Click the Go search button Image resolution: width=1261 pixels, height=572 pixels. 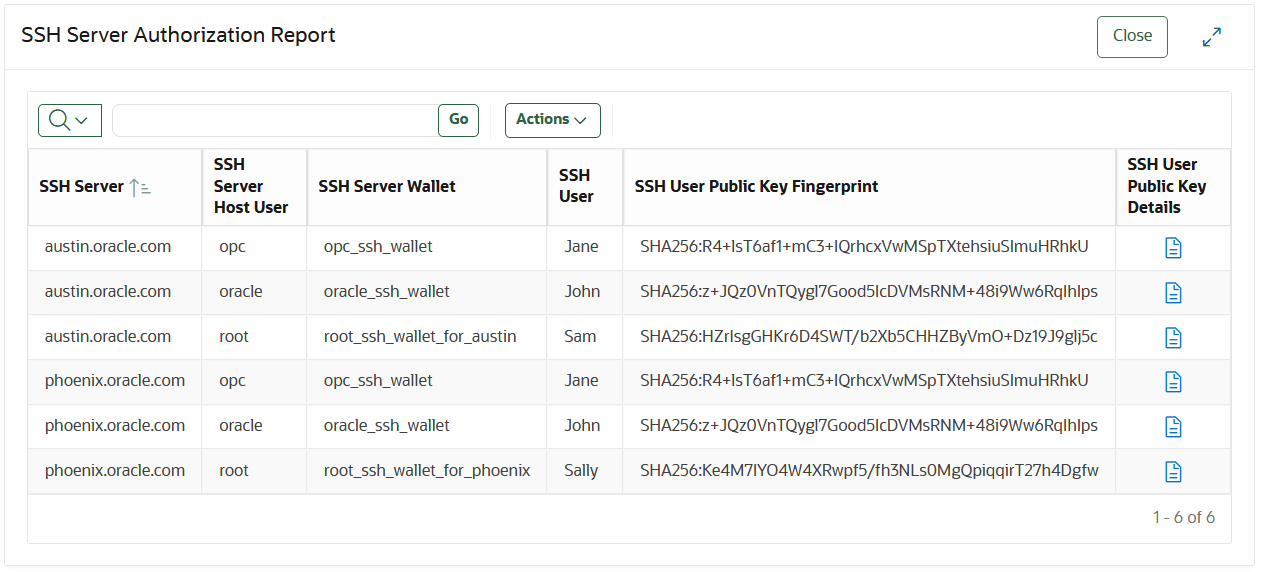point(458,120)
